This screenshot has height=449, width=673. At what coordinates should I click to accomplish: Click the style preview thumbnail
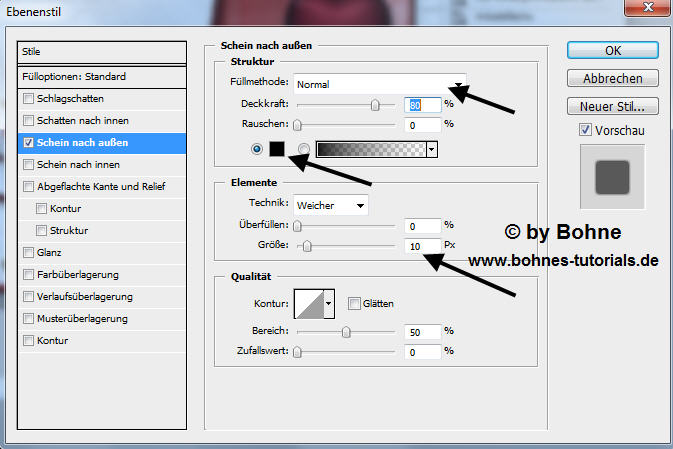click(x=612, y=177)
